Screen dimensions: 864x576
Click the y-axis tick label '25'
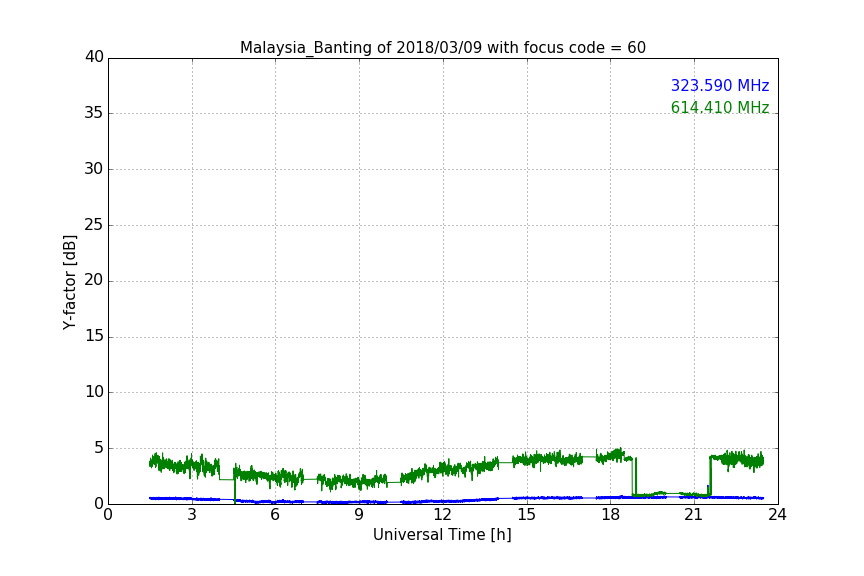pyautogui.click(x=94, y=224)
